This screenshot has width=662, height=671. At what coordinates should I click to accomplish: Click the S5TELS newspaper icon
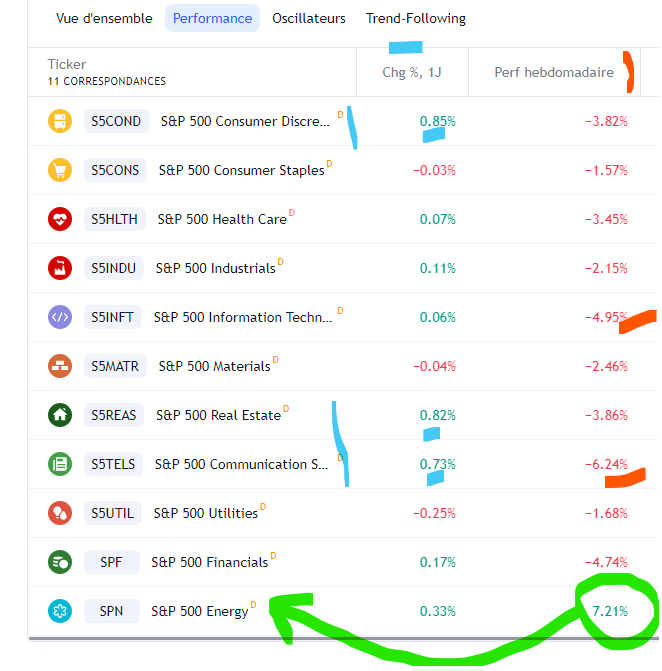60,464
